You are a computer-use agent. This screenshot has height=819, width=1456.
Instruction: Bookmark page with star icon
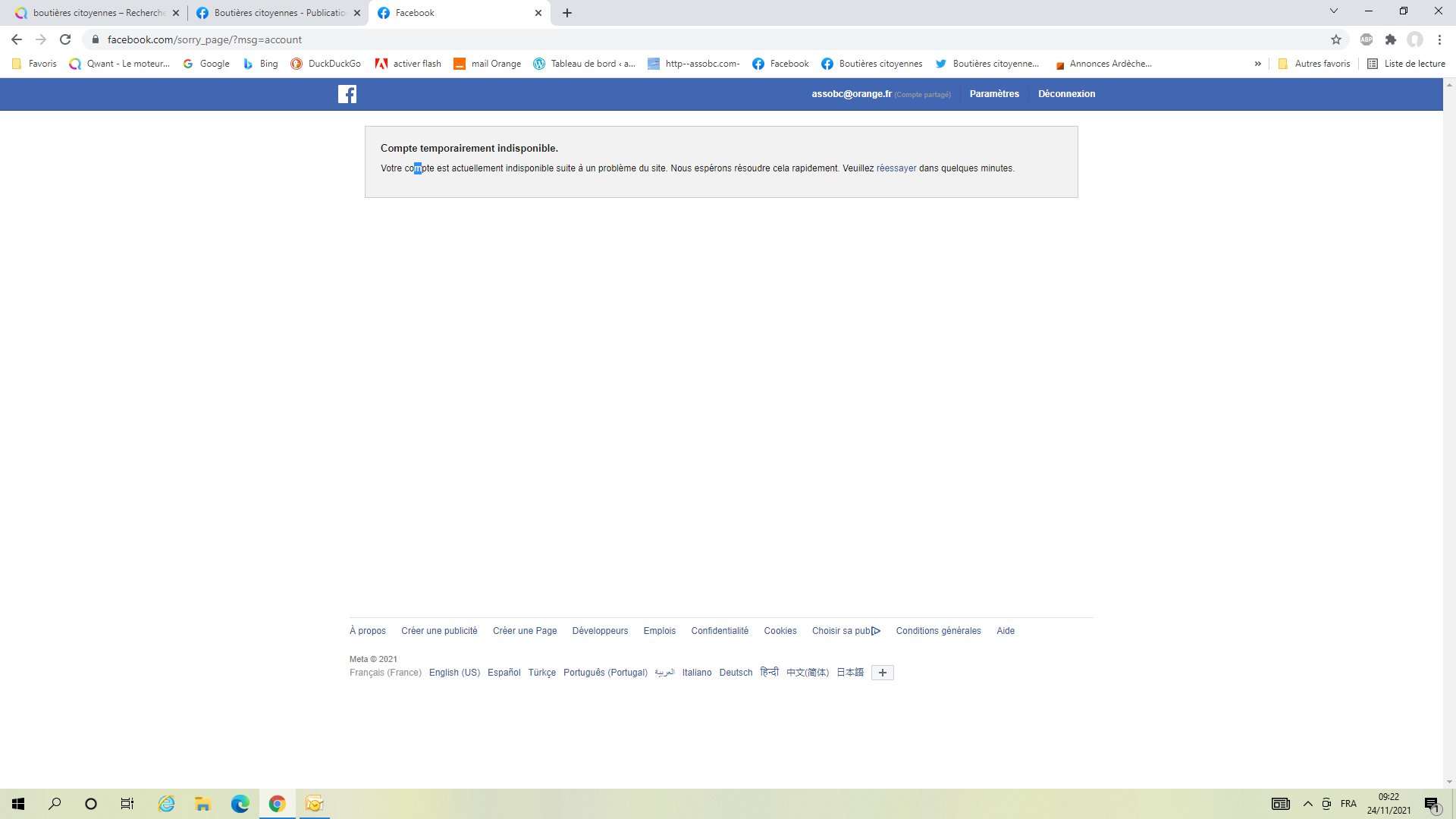(x=1336, y=39)
